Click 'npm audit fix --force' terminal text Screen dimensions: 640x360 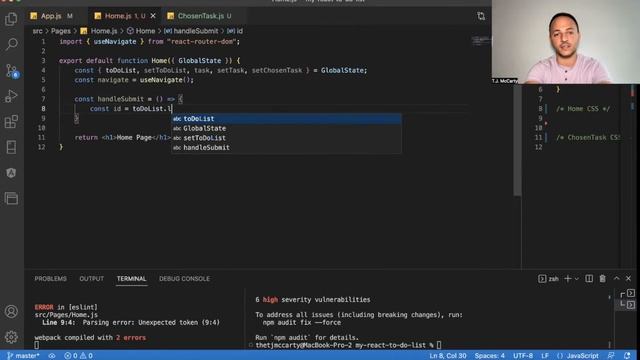(302, 322)
